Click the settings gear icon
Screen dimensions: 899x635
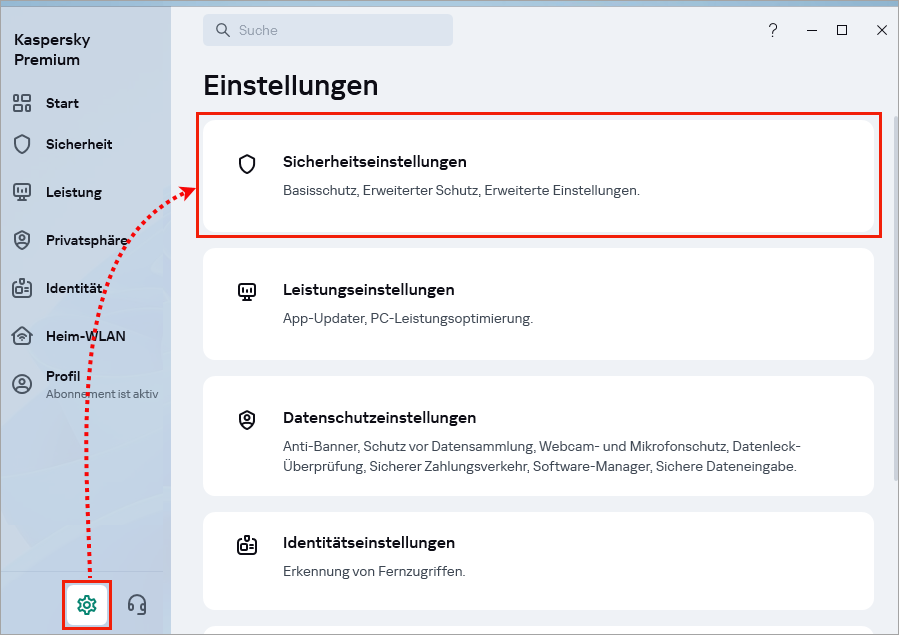point(87,604)
